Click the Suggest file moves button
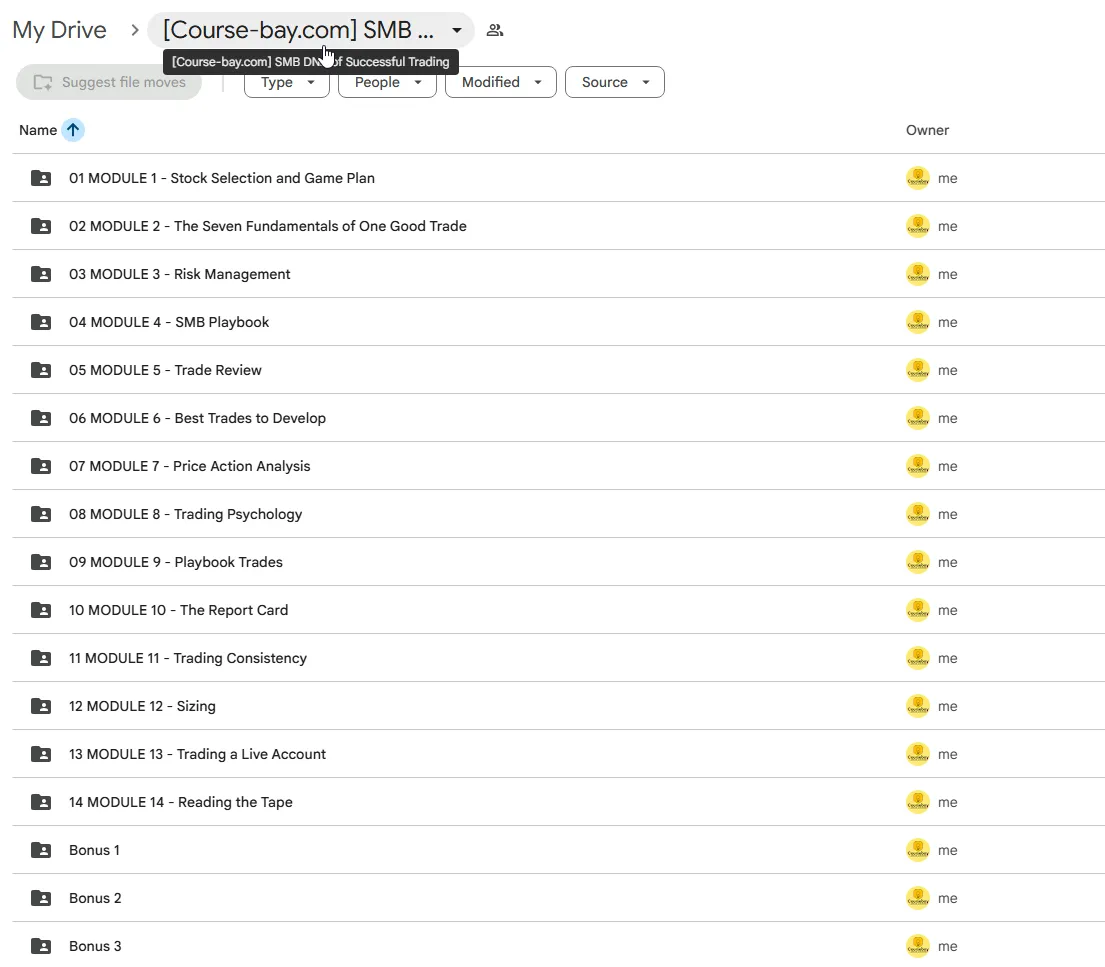1105x967 pixels. pyautogui.click(x=109, y=82)
